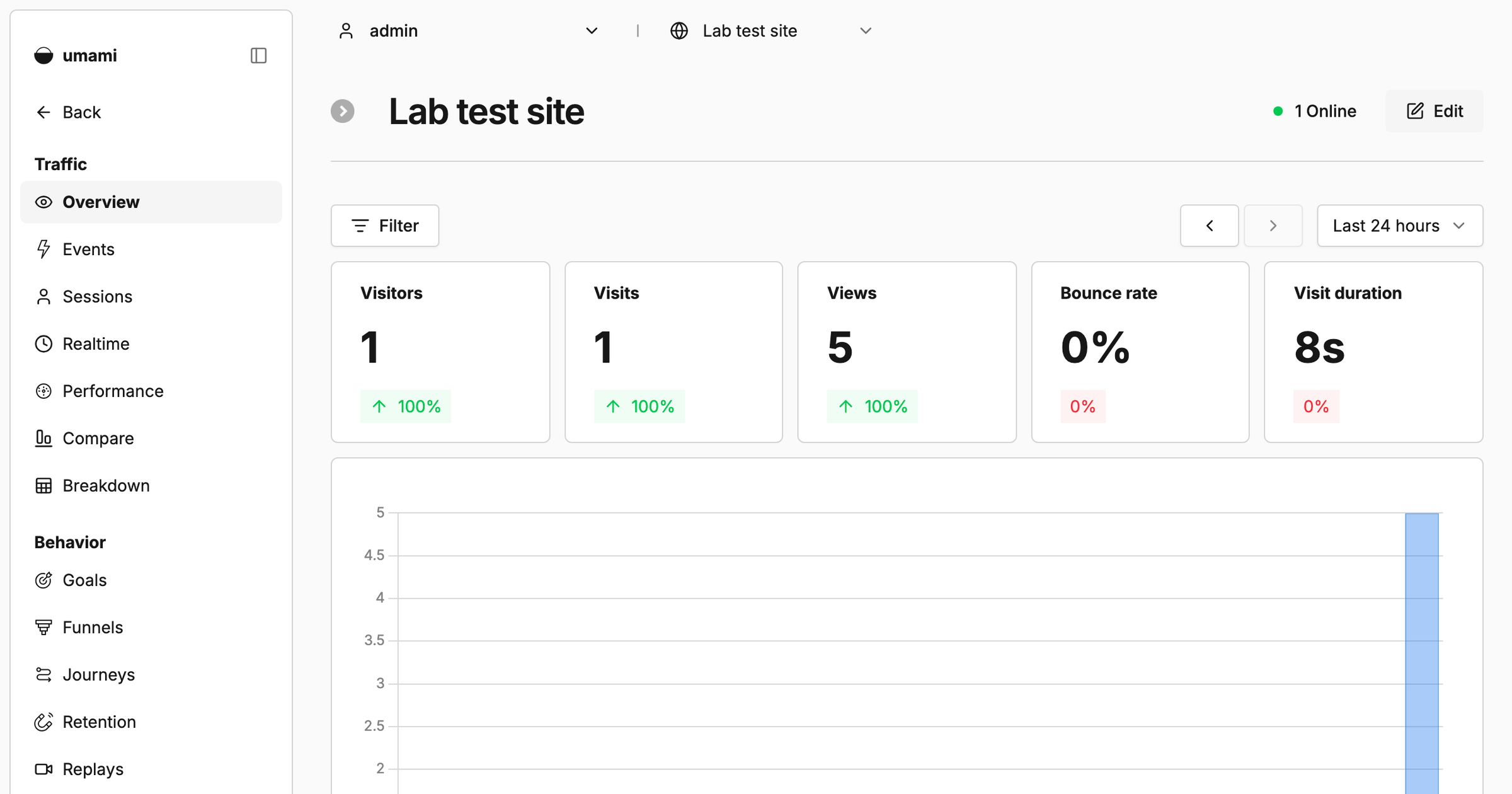
Task: Open the Filter button
Action: 385,226
